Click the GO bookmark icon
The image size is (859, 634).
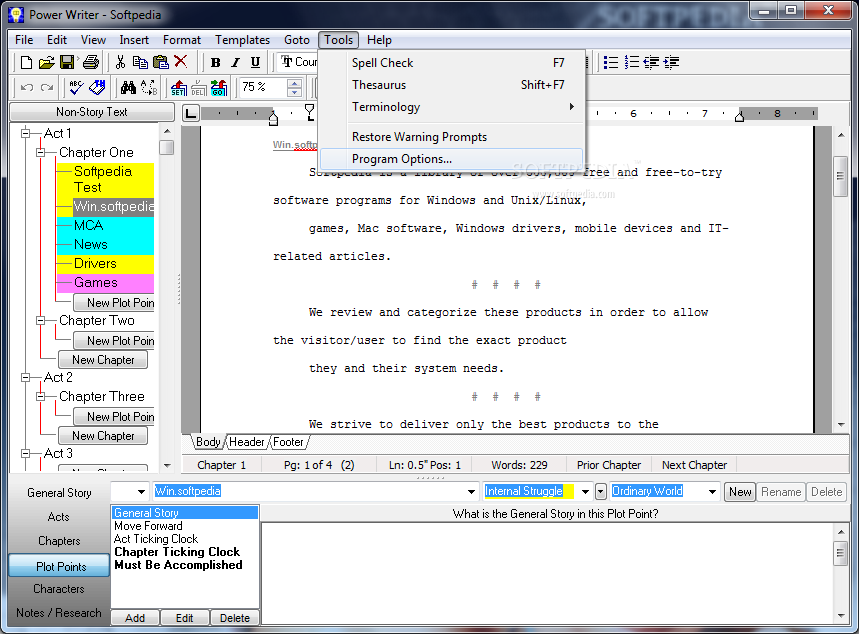(x=219, y=88)
